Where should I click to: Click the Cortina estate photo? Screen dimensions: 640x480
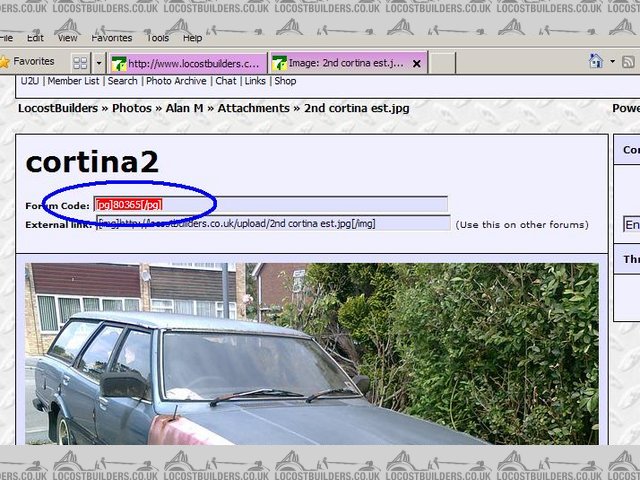pyautogui.click(x=312, y=353)
